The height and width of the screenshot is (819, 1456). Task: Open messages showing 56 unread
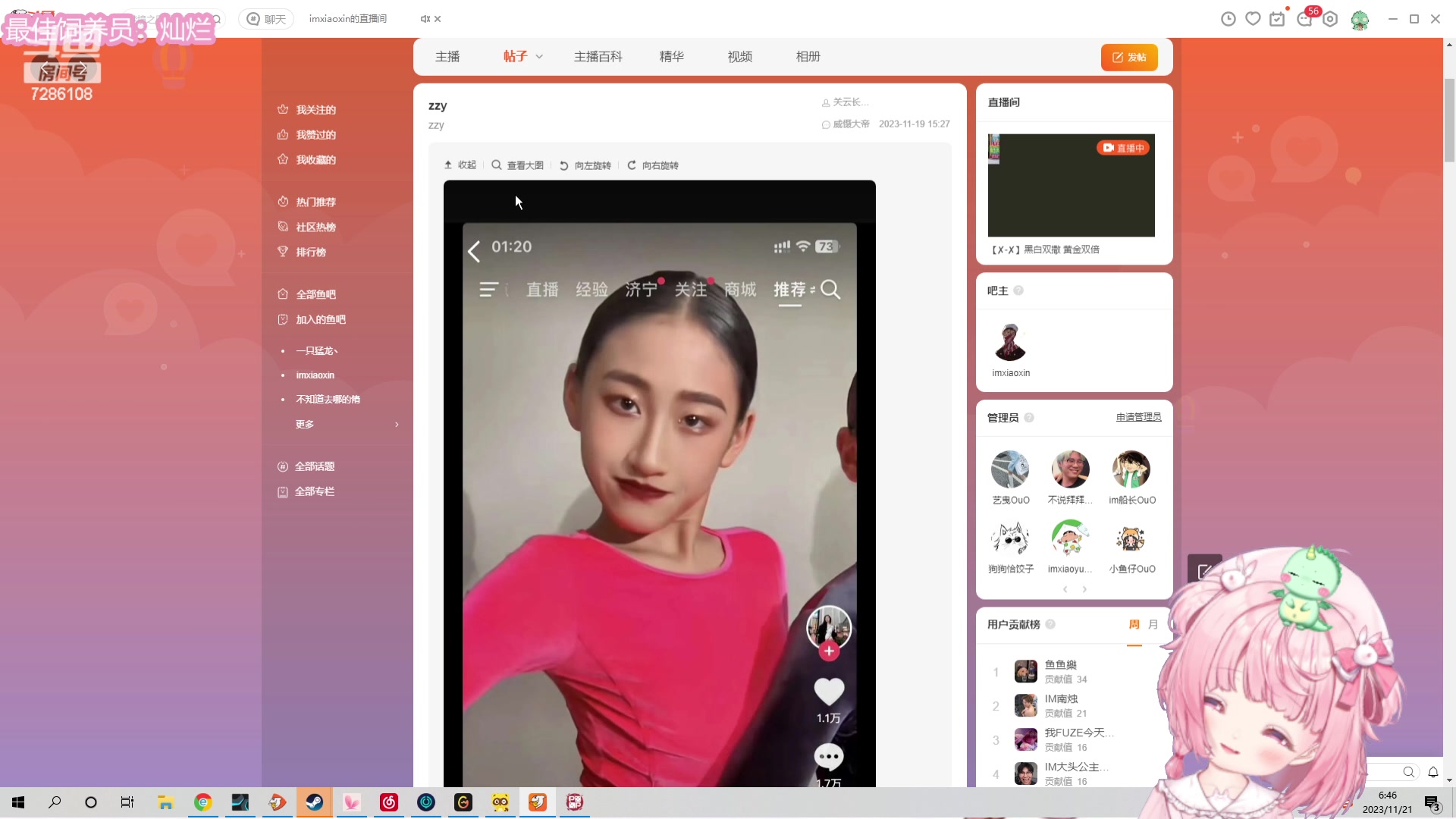(x=1304, y=18)
